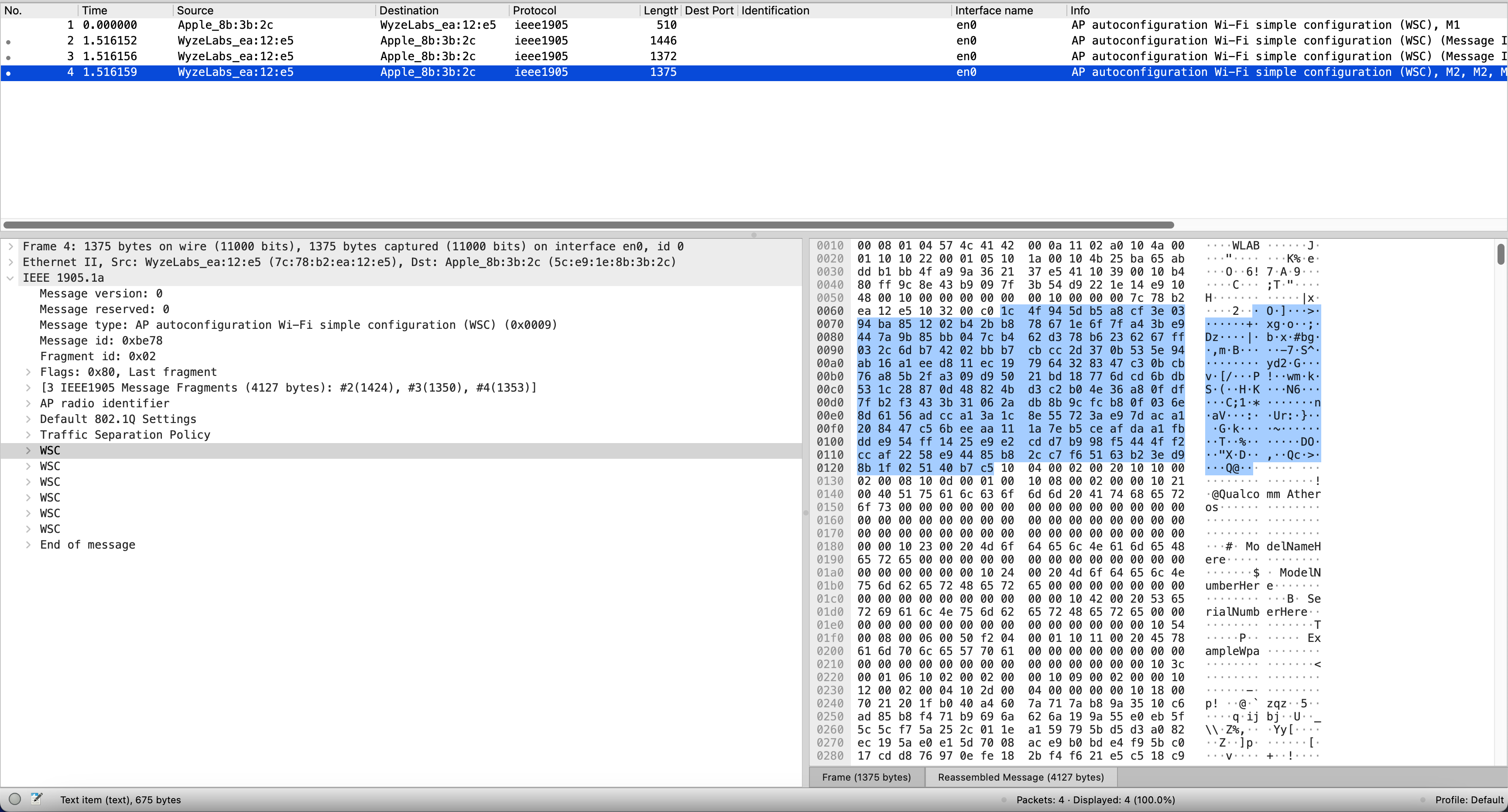Sort by the Length column header
Screen dimensions: 1508x812
(x=660, y=10)
